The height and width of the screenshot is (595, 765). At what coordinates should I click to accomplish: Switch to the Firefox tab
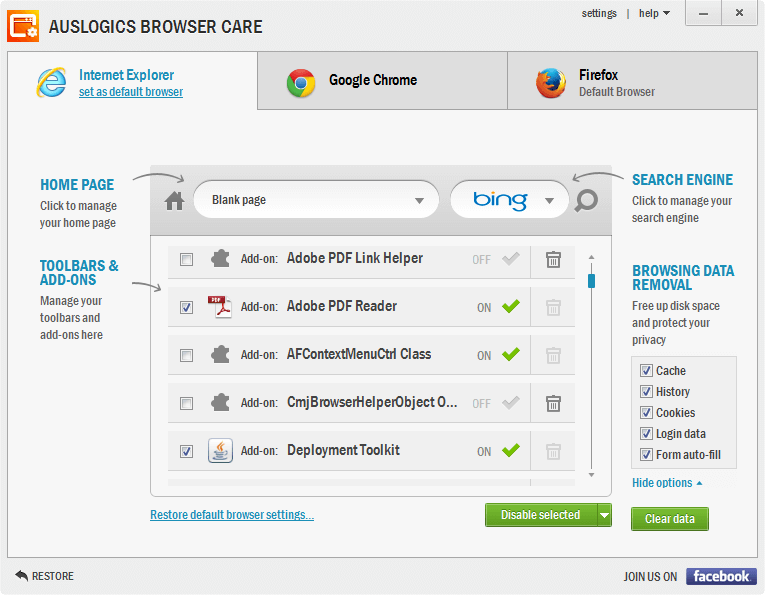[x=632, y=81]
